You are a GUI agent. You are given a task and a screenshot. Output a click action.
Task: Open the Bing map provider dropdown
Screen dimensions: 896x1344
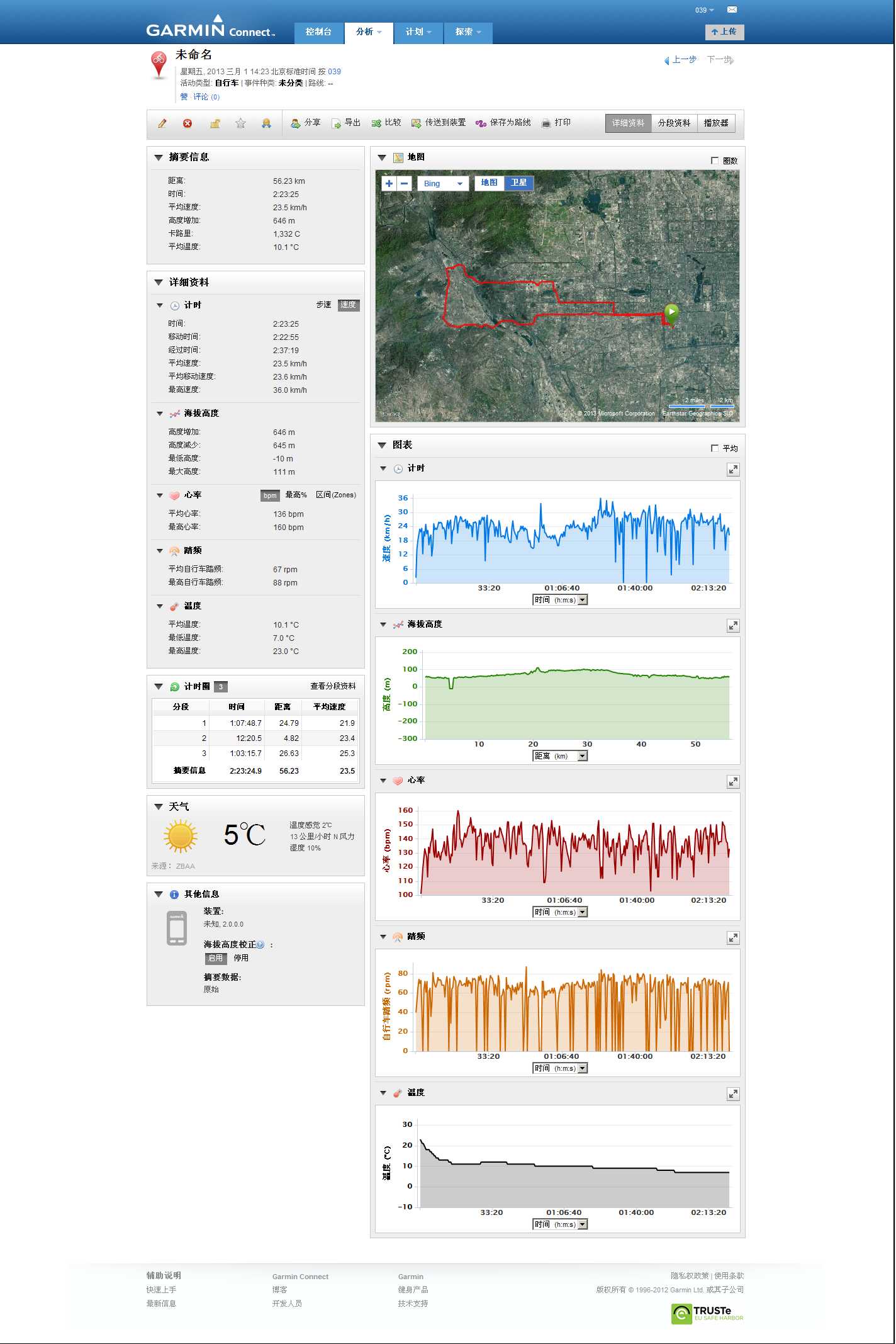click(x=443, y=183)
